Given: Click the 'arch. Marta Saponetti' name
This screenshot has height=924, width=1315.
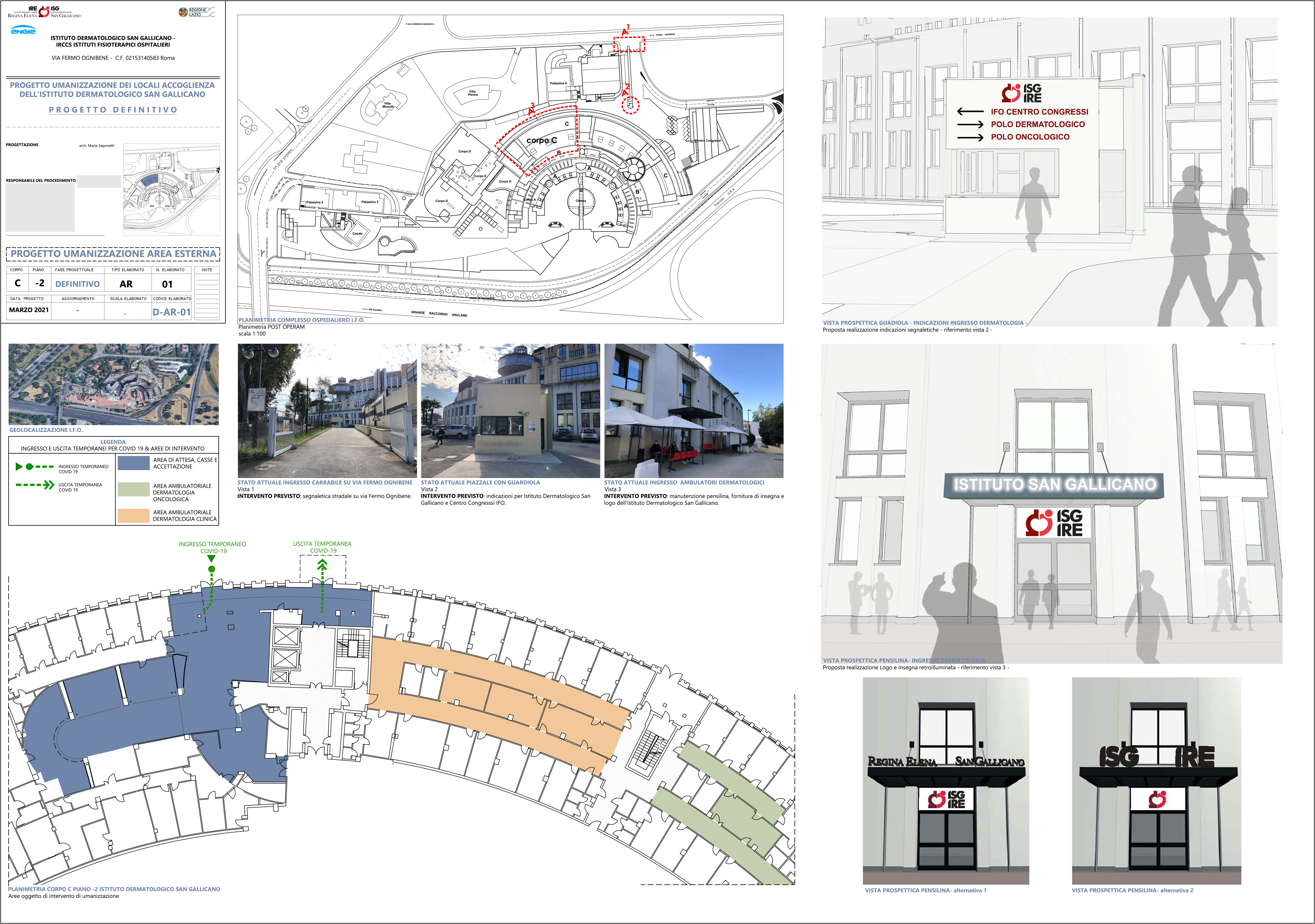Looking at the screenshot, I should coord(96,145).
